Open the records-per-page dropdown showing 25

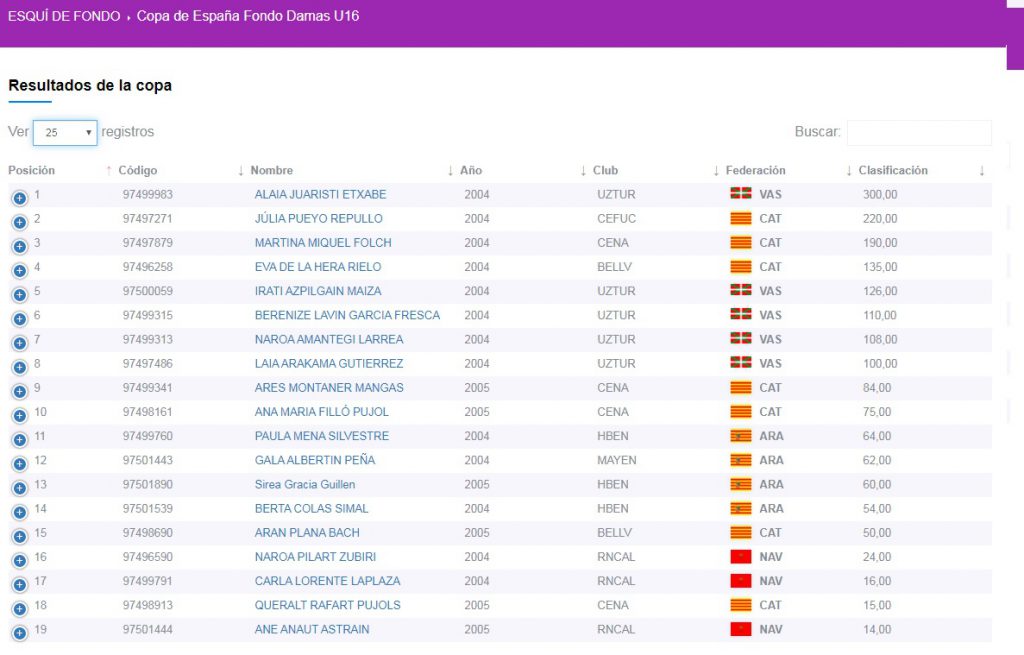click(x=65, y=133)
